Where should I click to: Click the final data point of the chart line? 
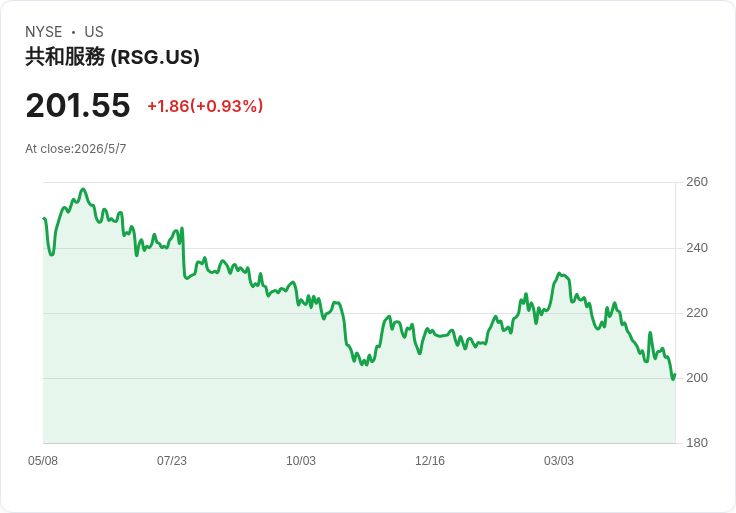tap(675, 375)
